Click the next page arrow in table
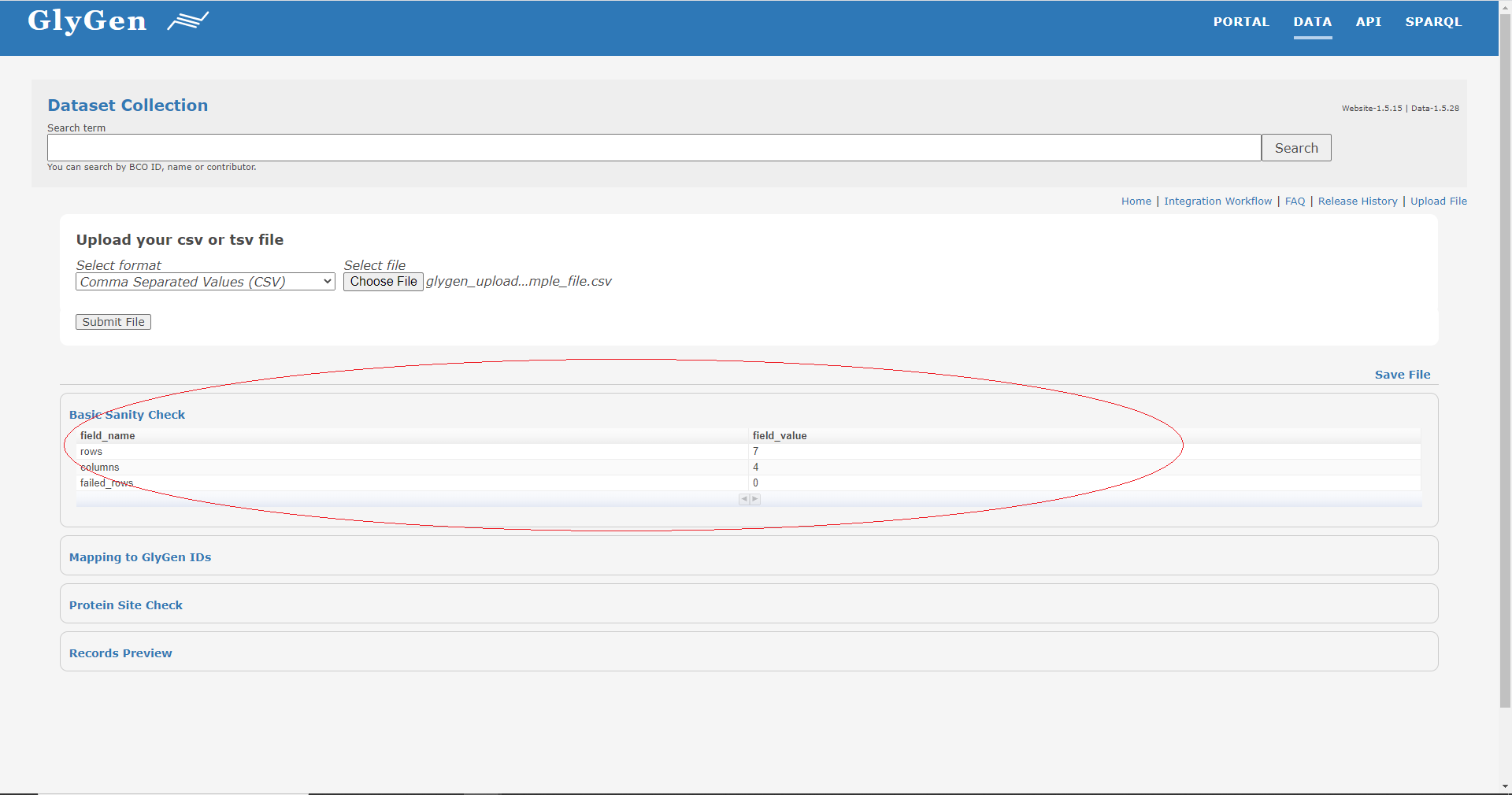Screen dimensions: 1512x795 click(x=755, y=499)
